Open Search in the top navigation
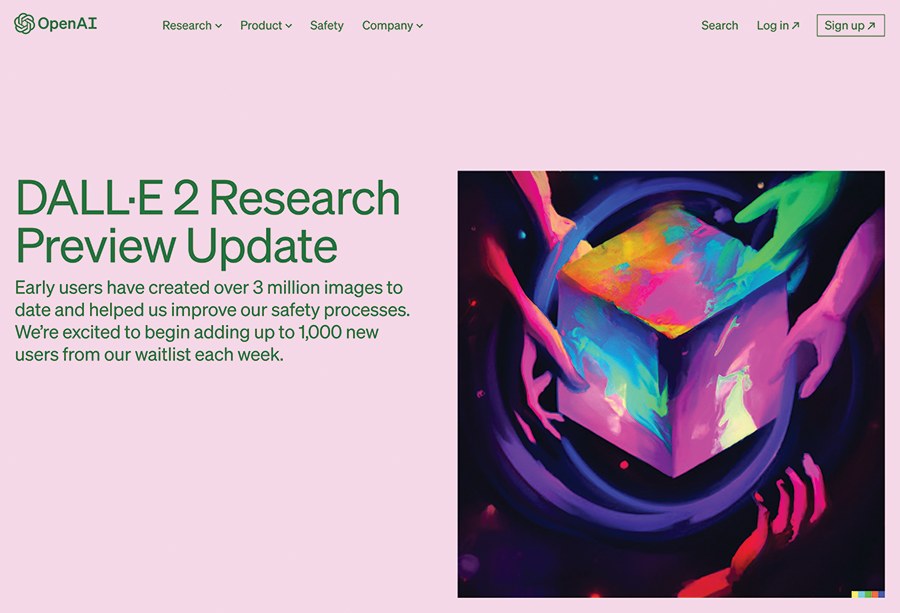The height and width of the screenshot is (613, 900). tap(719, 25)
